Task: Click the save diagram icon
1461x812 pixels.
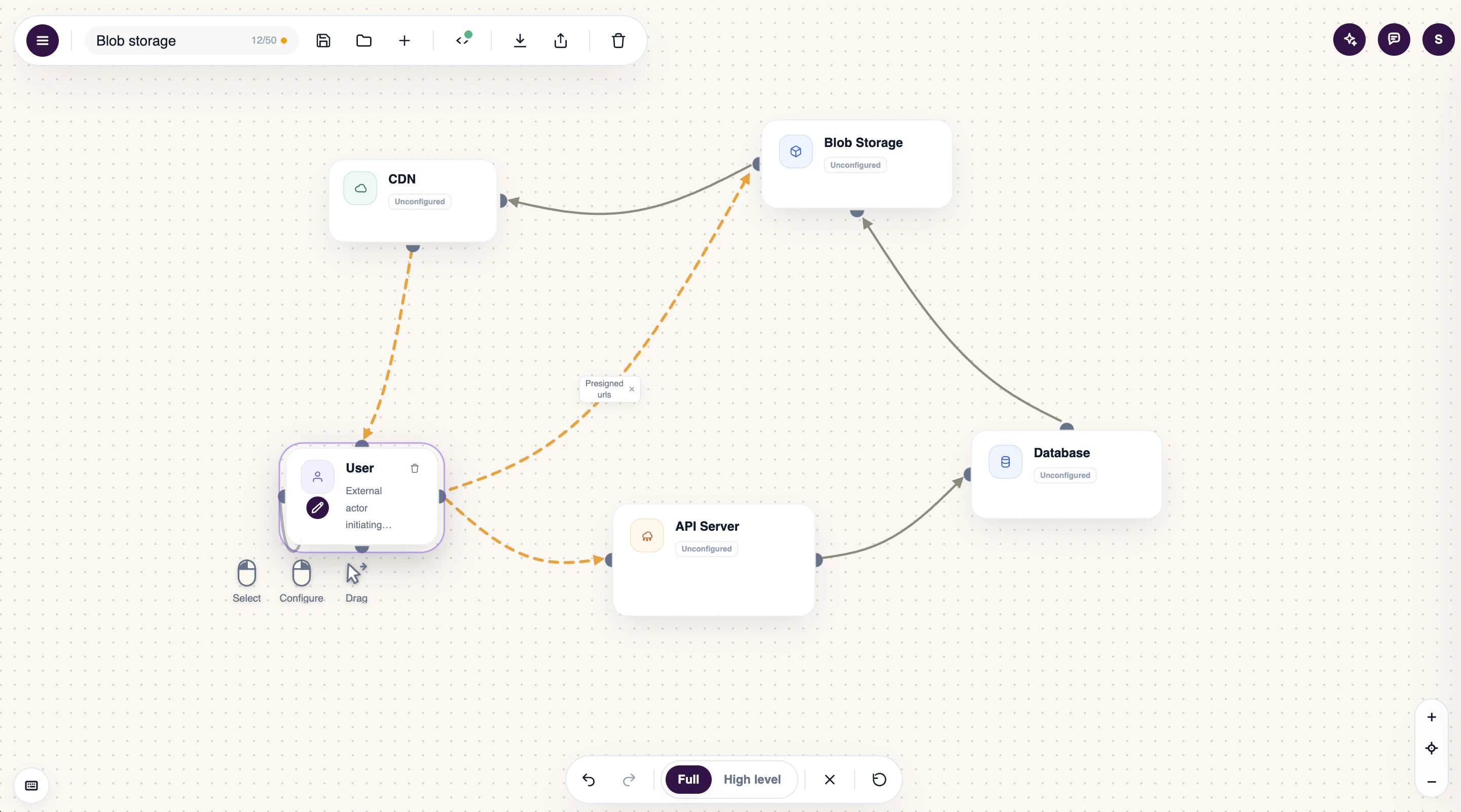Action: click(x=323, y=40)
